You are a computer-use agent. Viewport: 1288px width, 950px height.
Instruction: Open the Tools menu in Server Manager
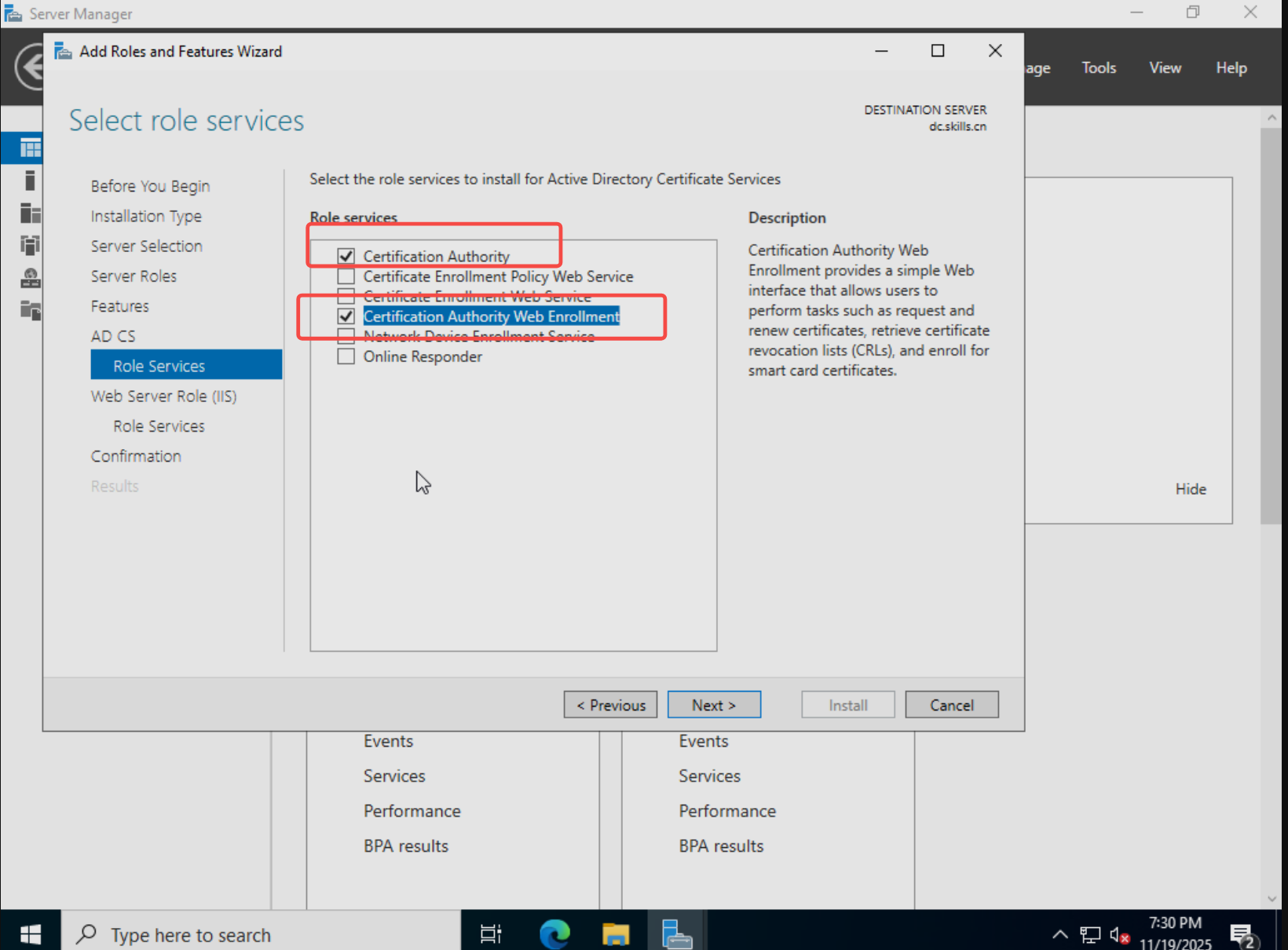1099,68
